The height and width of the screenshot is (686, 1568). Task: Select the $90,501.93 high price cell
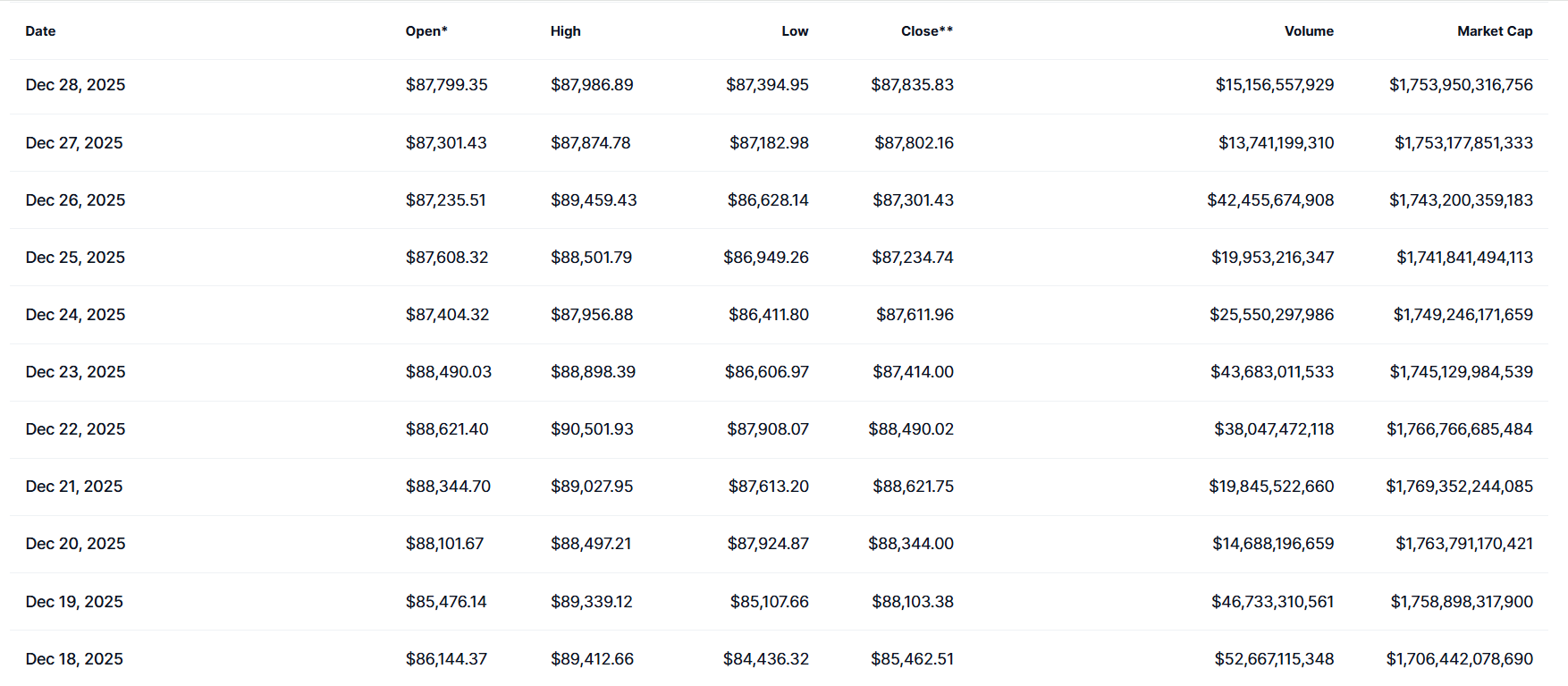(x=592, y=429)
